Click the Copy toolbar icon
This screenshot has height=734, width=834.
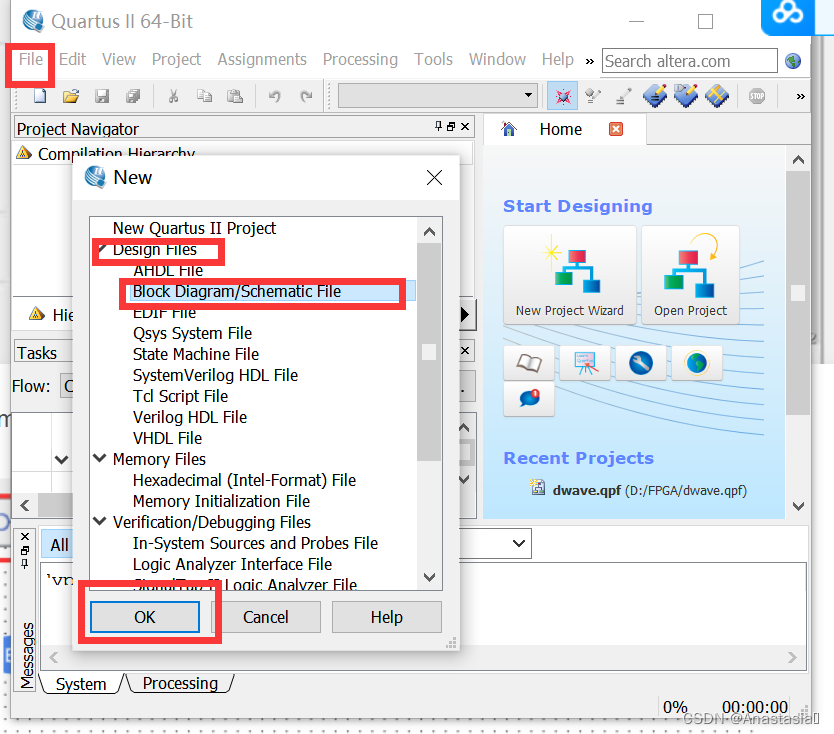[x=204, y=96]
